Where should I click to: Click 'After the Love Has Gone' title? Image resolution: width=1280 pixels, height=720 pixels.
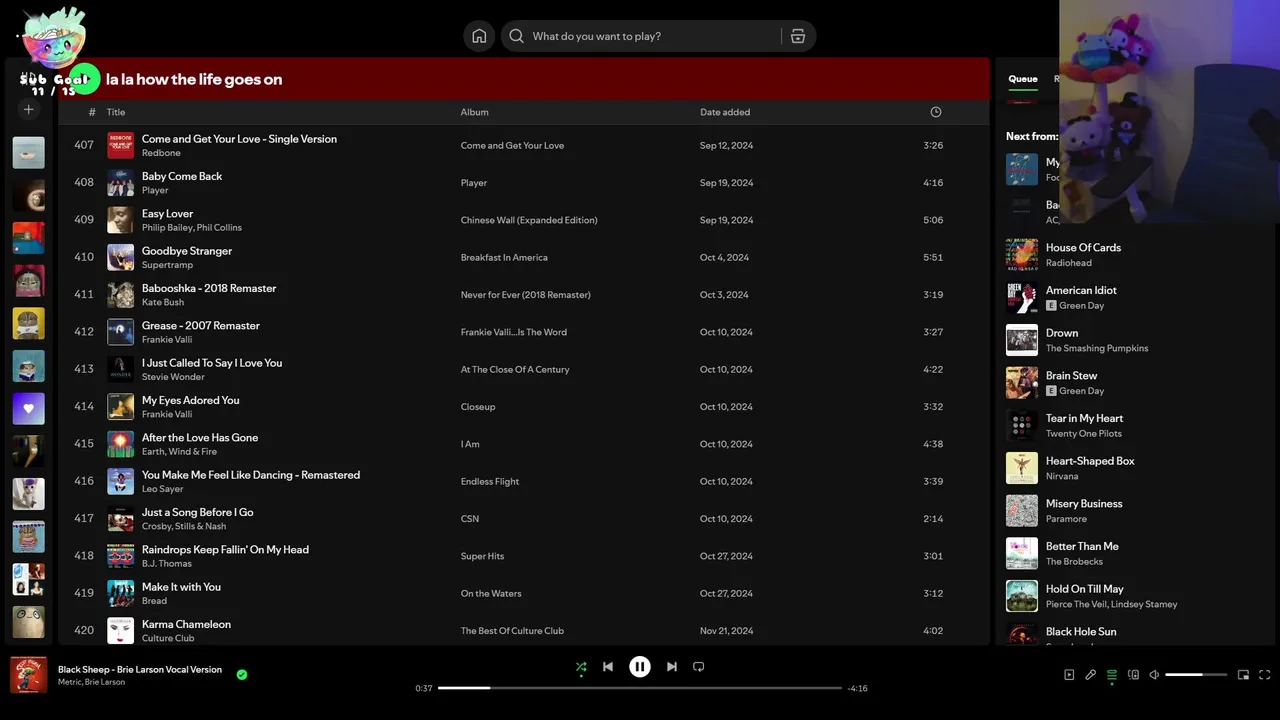point(200,438)
